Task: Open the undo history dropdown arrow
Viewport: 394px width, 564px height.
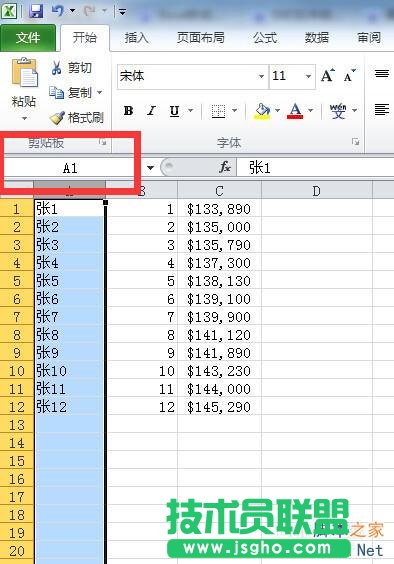Action: coord(72,11)
